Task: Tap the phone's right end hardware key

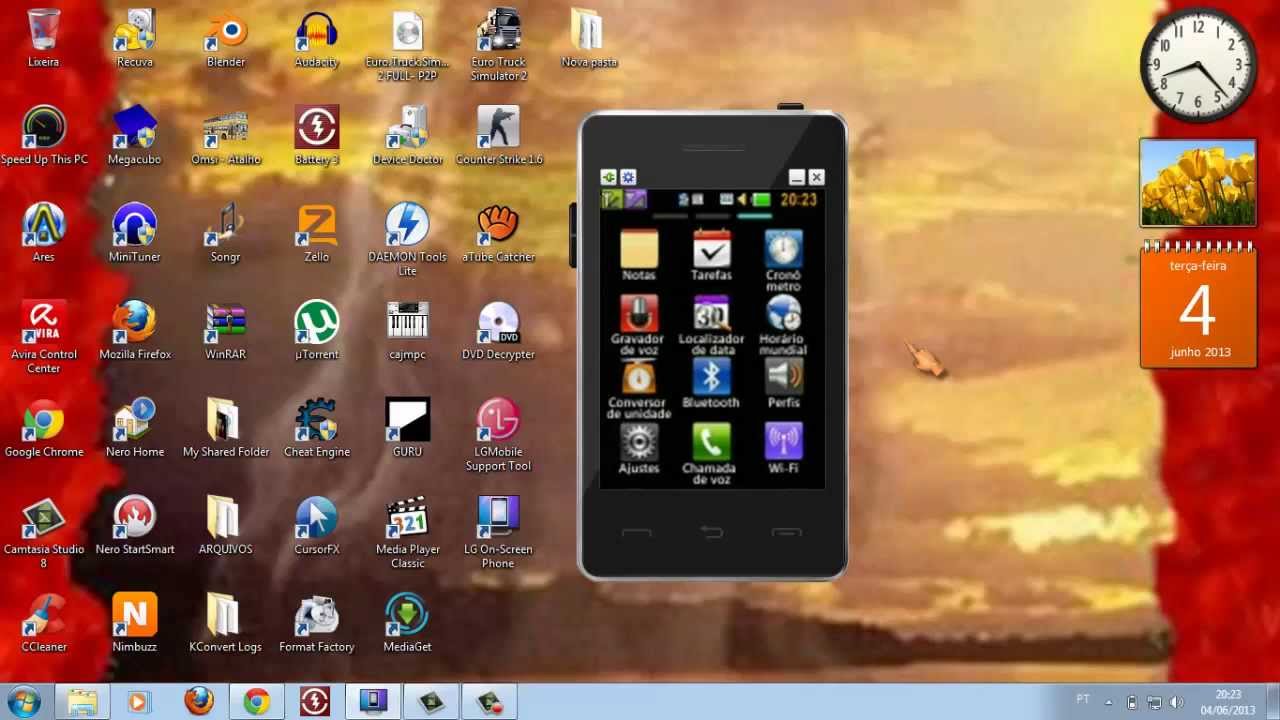Action: pos(786,532)
